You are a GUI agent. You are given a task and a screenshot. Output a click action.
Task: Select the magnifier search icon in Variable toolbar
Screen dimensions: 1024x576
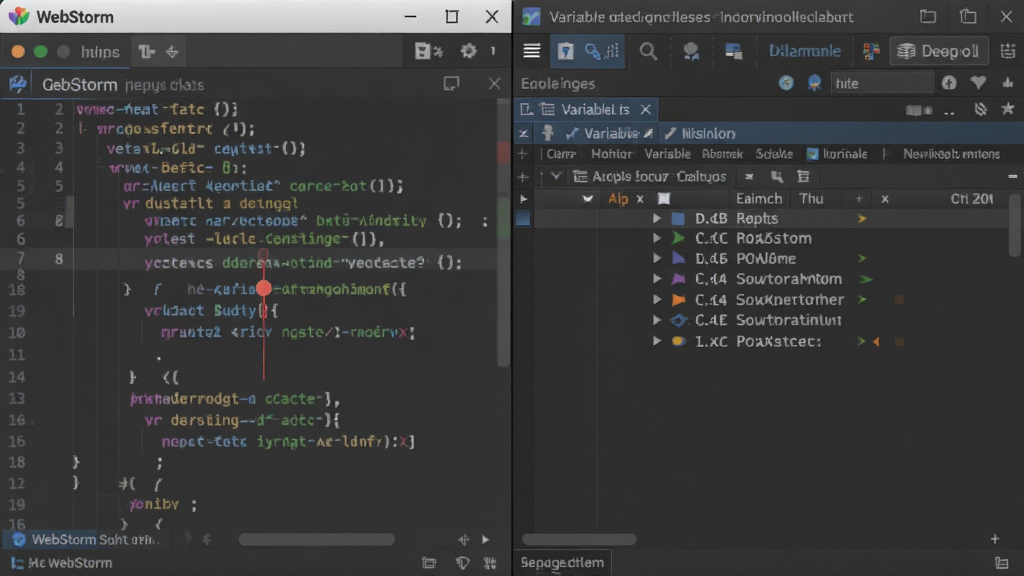tap(648, 51)
